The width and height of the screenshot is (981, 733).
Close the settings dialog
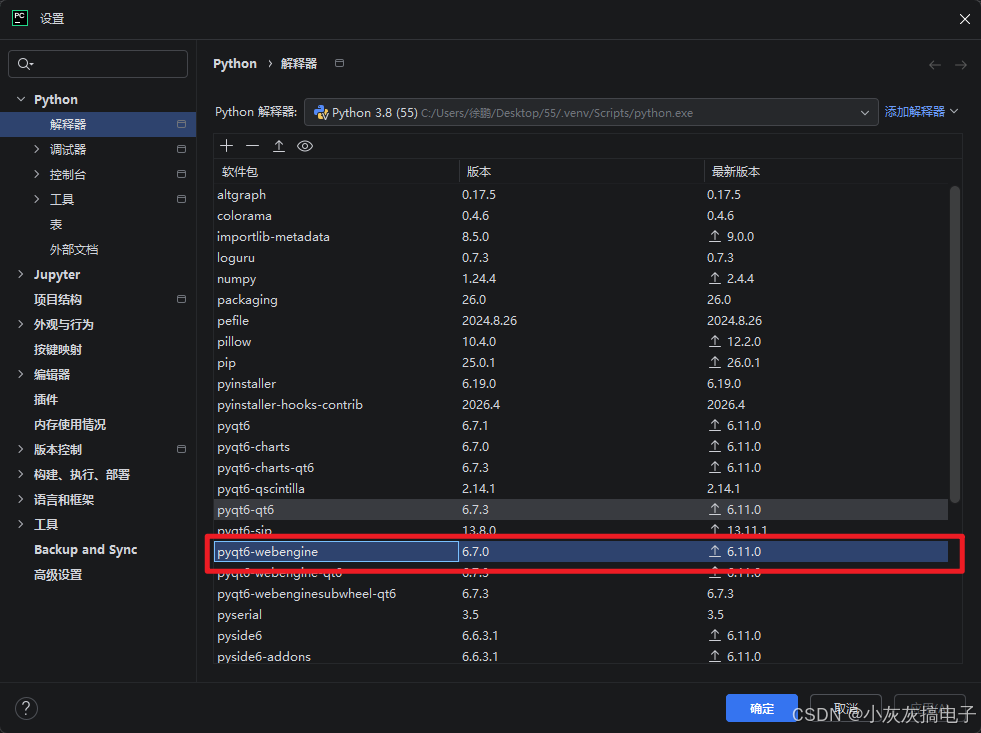(965, 19)
